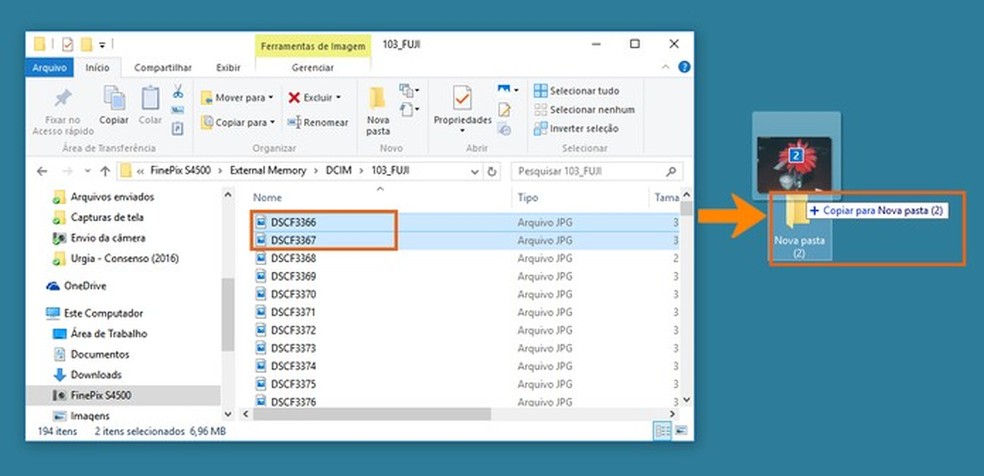The image size is (984, 476).
Task: Open Downloads in sidebar
Action: tap(96, 374)
